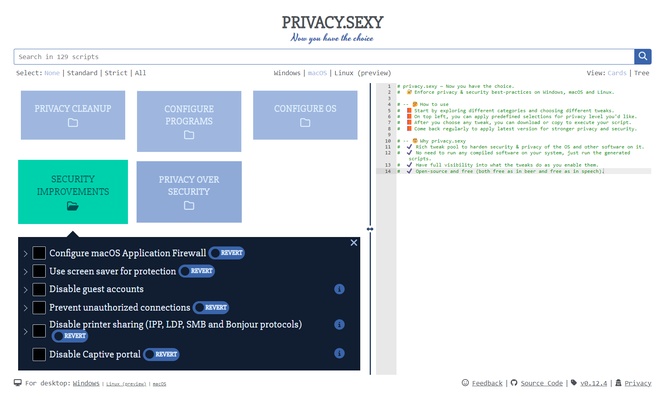
Task: Toggle revert for macOS Application Firewall
Action: pyautogui.click(x=227, y=253)
